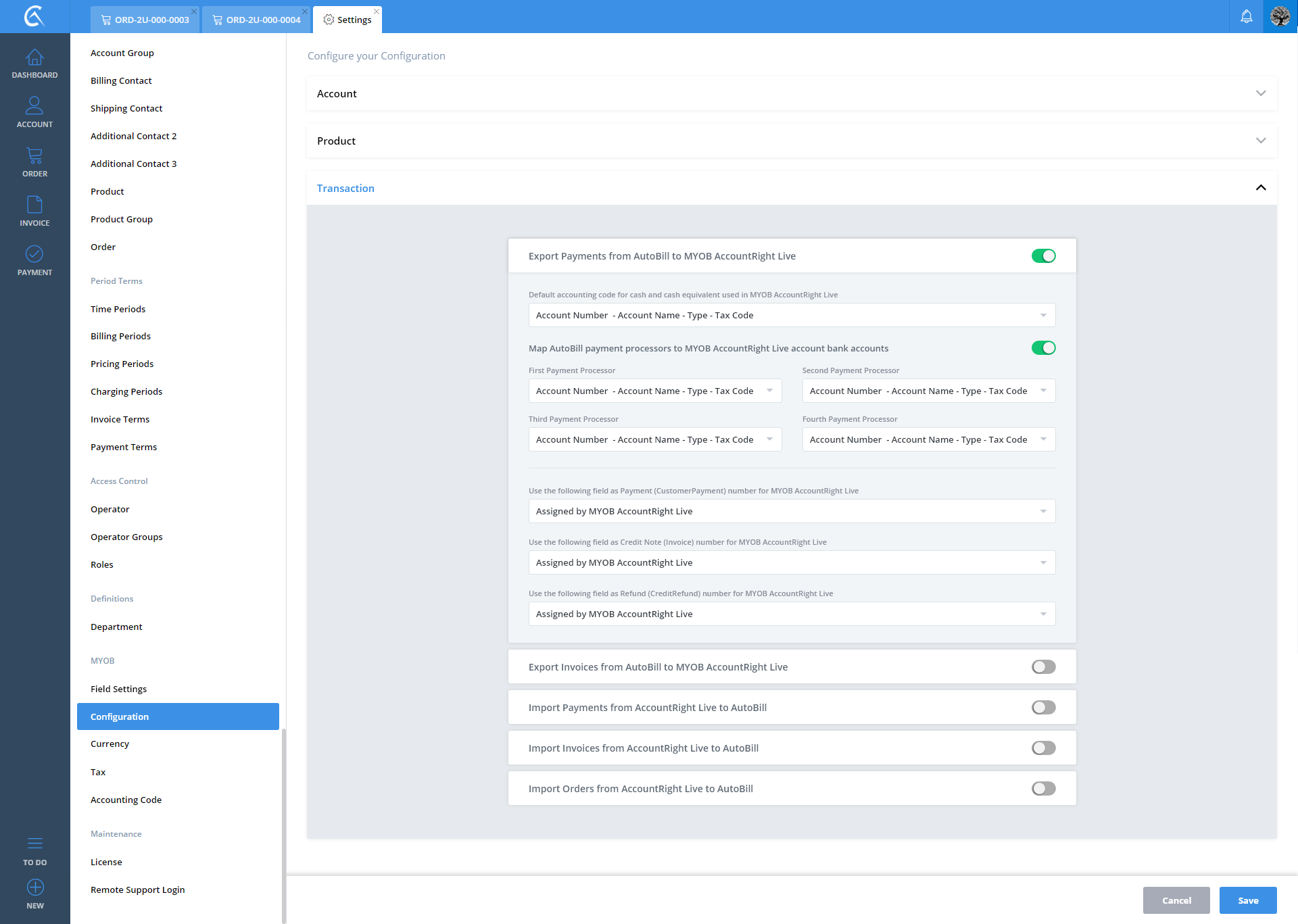Disable Export Payments to MYOB toggle

pos(1043,256)
